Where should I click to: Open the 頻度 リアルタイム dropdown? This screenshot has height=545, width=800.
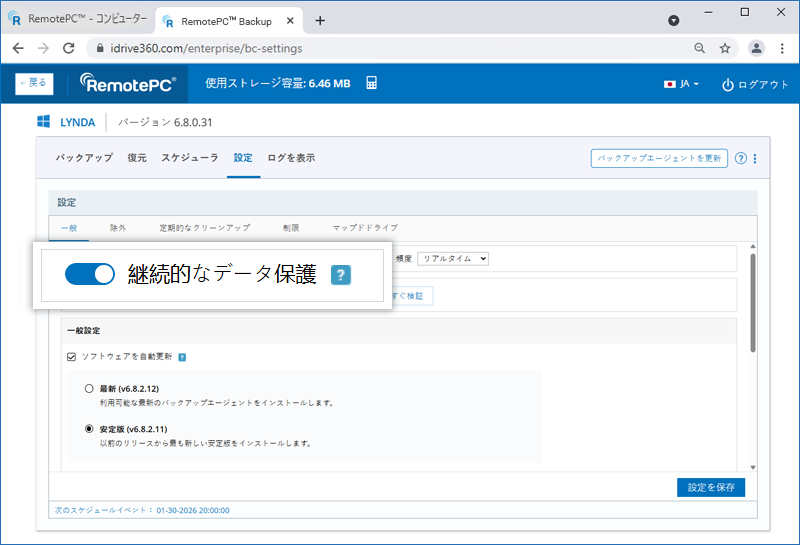coord(453,259)
